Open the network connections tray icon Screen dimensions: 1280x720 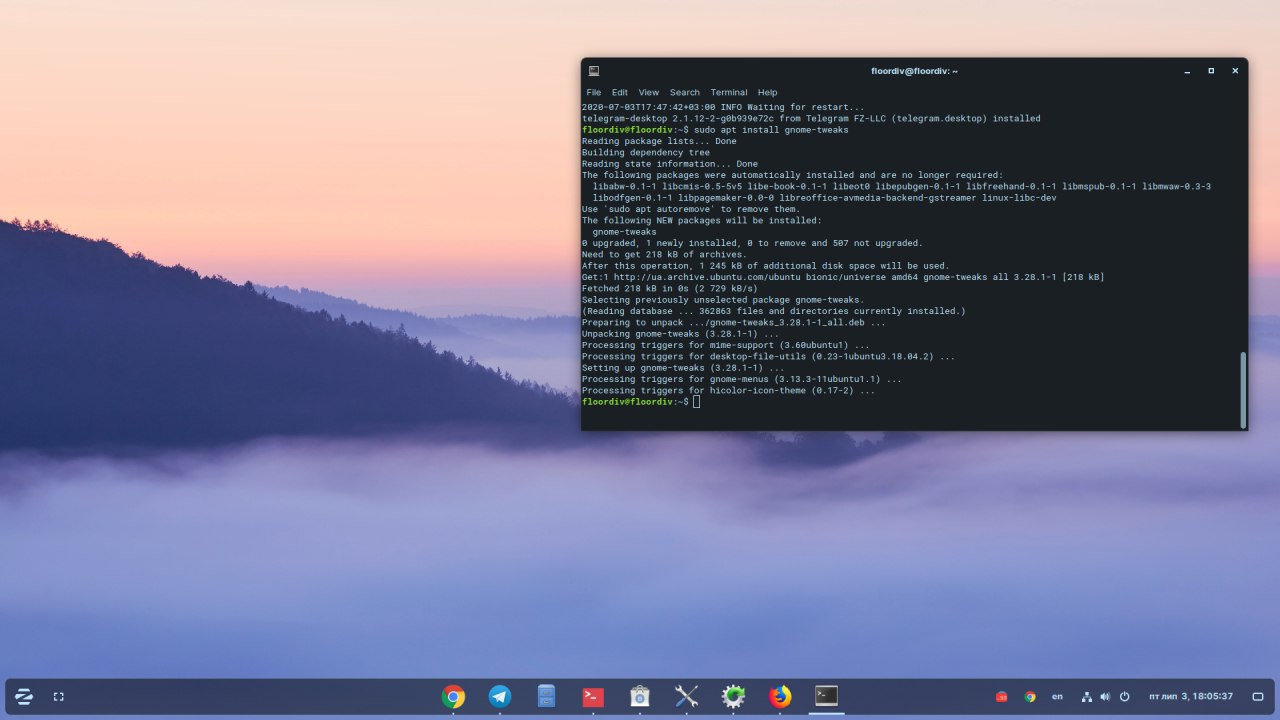1087,697
